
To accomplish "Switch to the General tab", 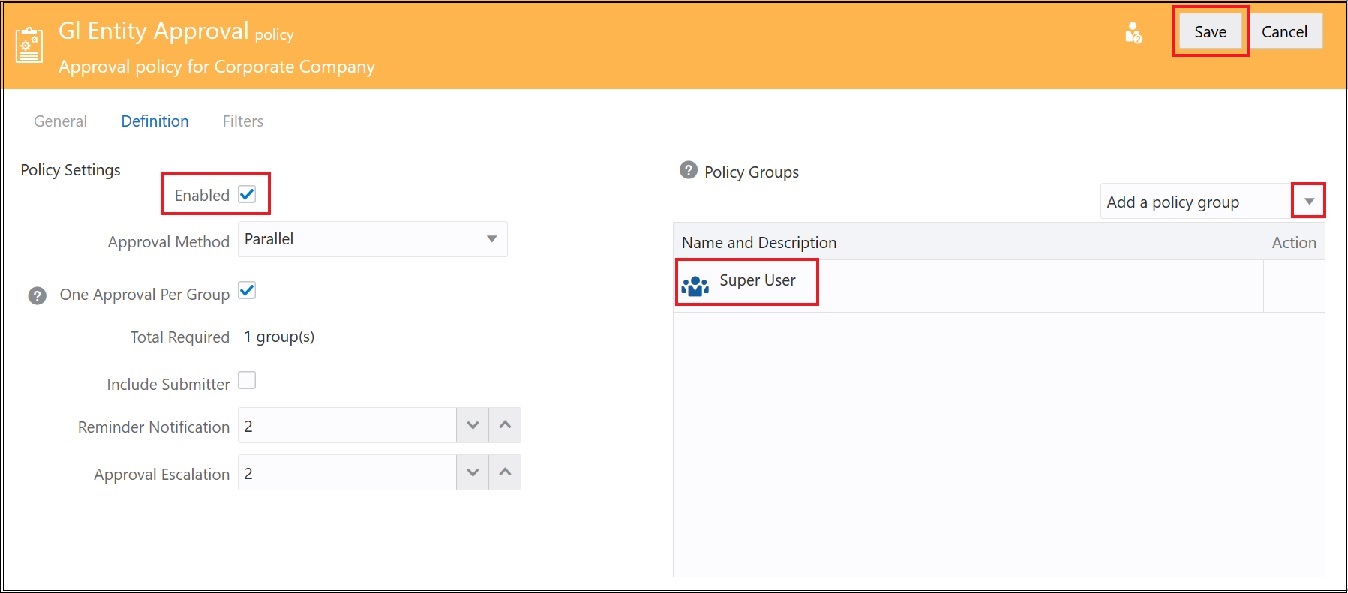I will tap(60, 120).
